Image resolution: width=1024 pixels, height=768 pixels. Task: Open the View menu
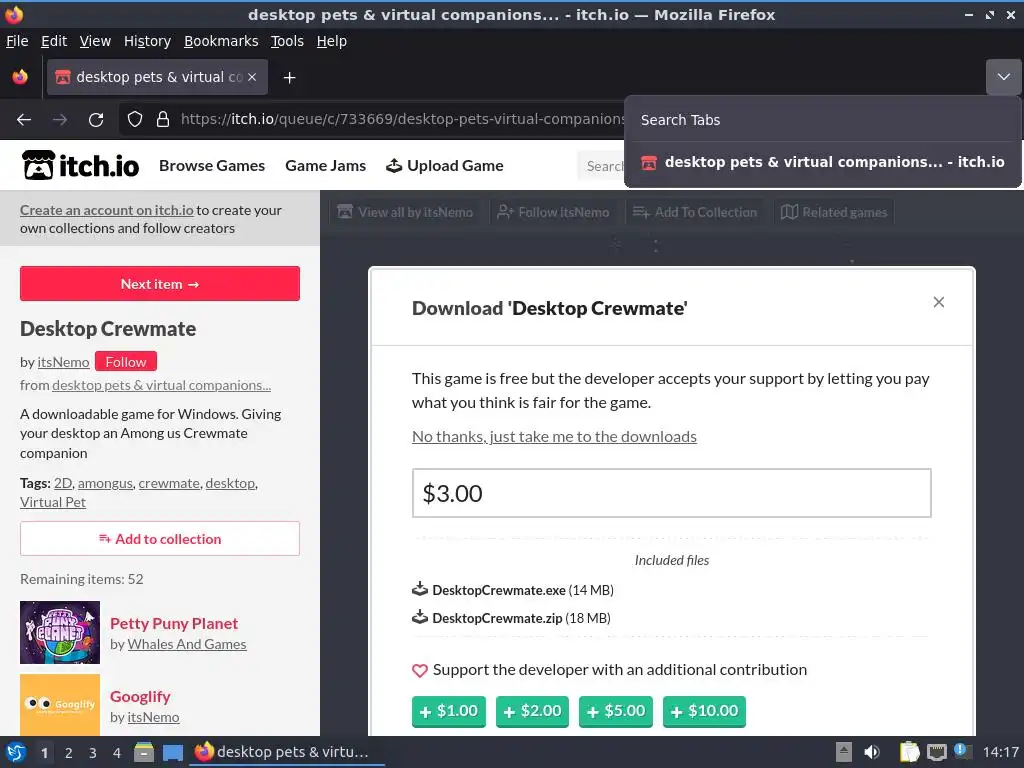click(95, 41)
